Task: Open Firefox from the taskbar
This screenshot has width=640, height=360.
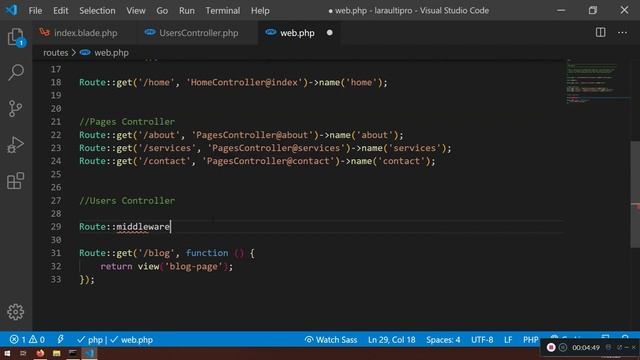Action: (x=40, y=353)
